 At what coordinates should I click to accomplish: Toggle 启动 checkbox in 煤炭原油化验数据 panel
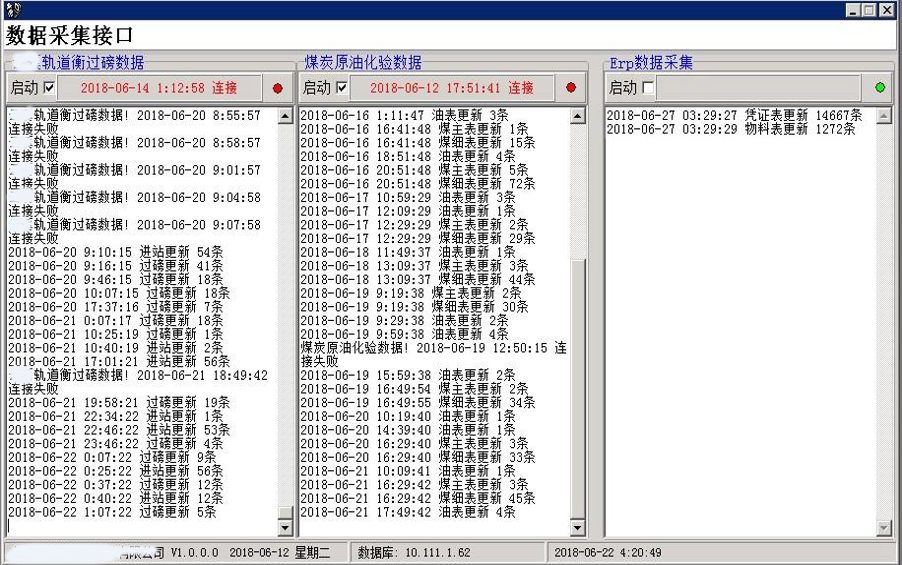(x=342, y=88)
